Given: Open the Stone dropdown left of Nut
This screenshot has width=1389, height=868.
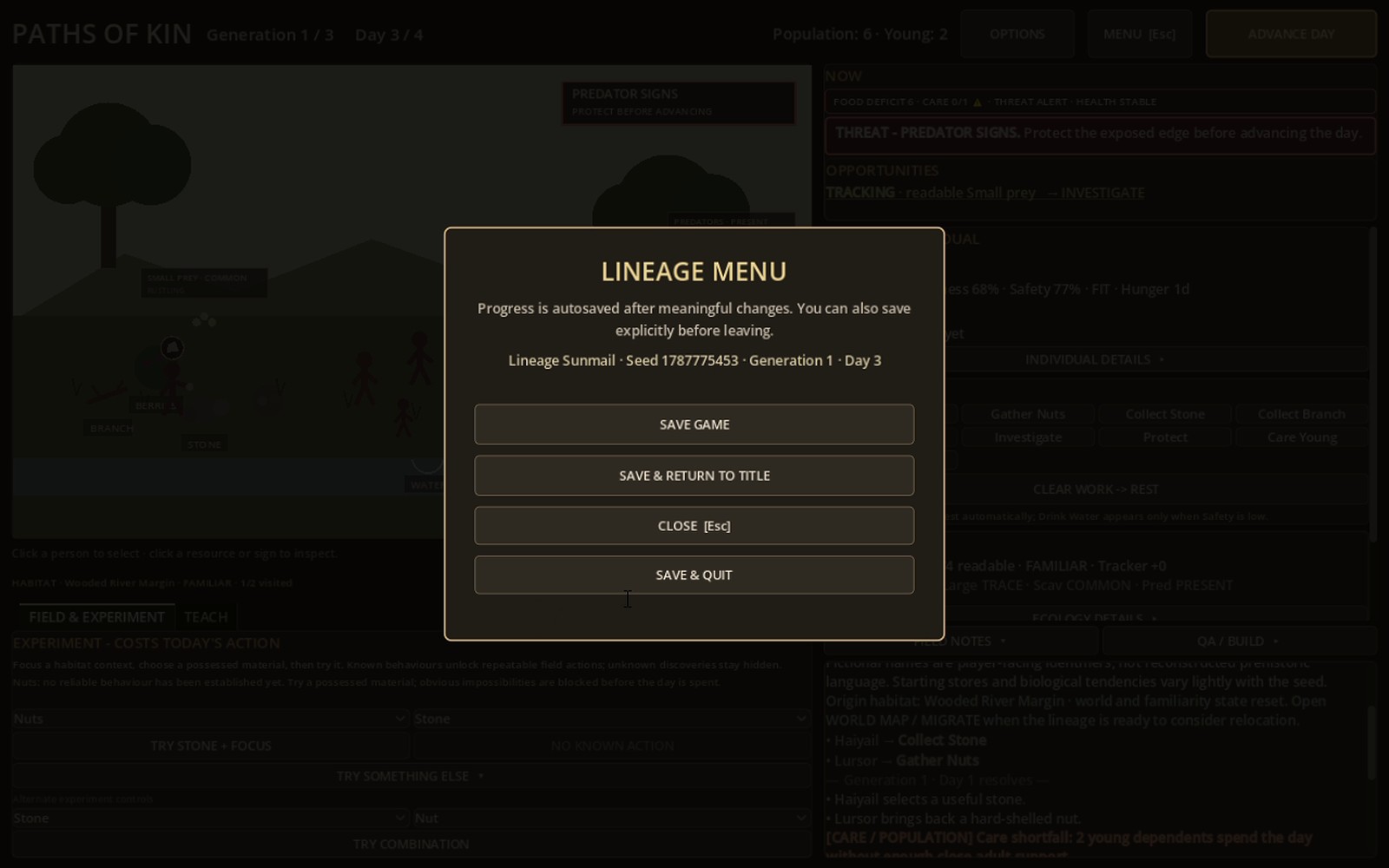Looking at the screenshot, I should (210, 819).
